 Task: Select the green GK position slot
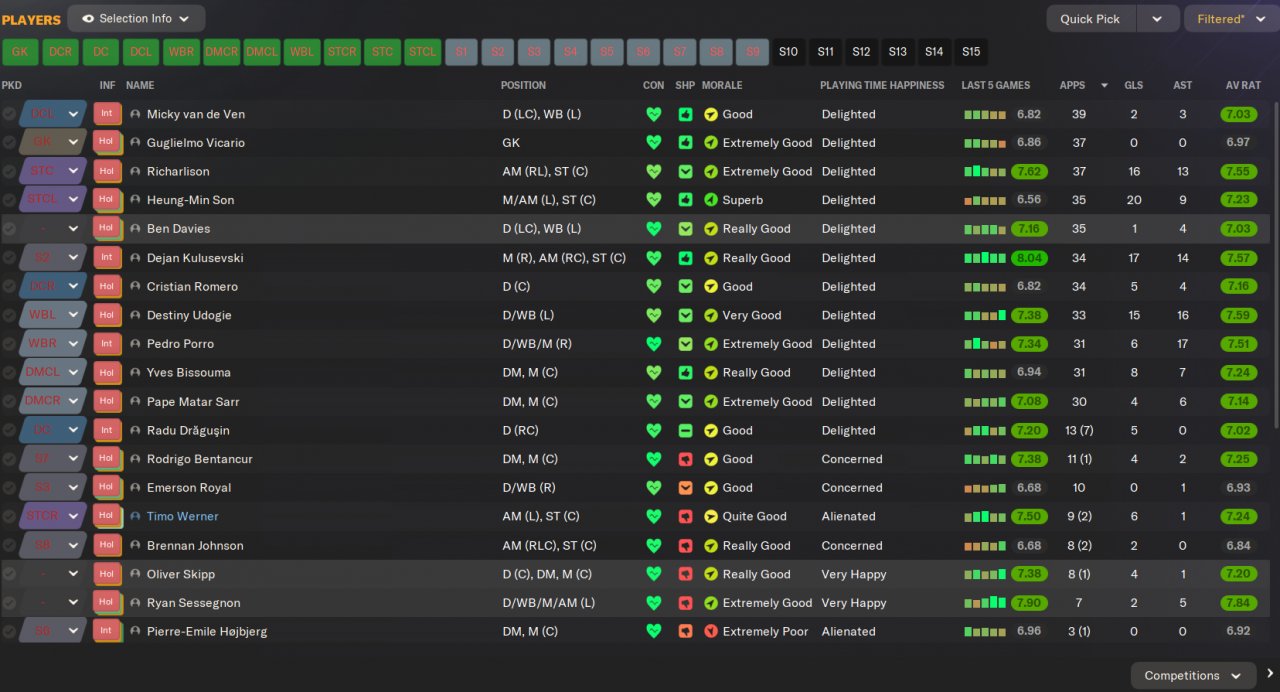pyautogui.click(x=20, y=51)
